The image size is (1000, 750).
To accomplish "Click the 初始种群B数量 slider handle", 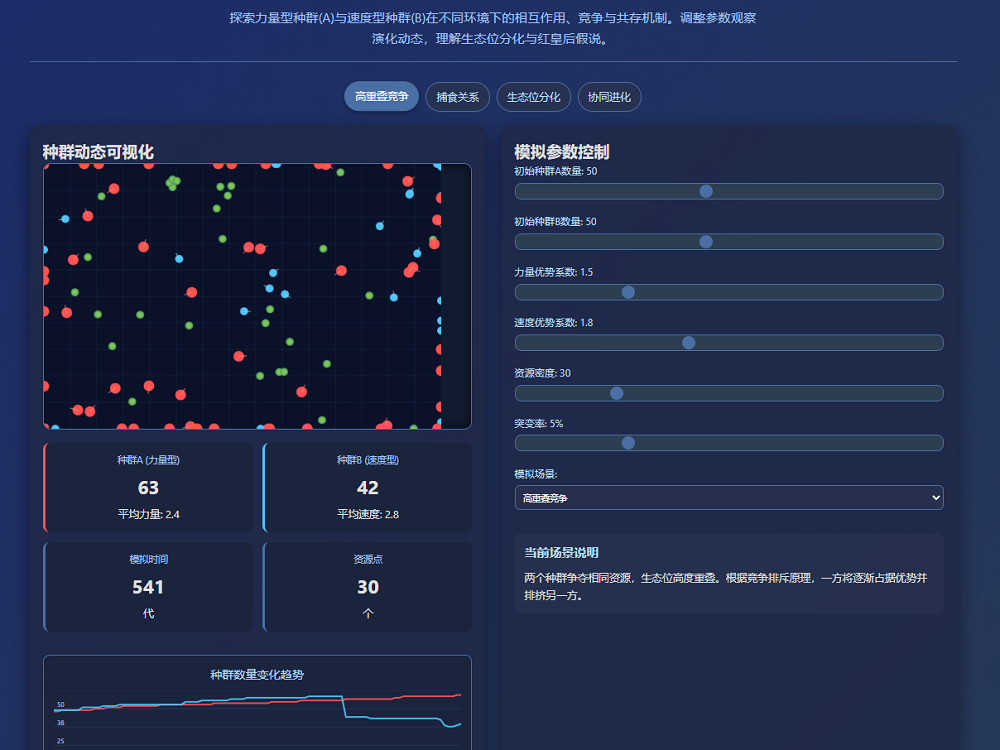I will 706,241.
